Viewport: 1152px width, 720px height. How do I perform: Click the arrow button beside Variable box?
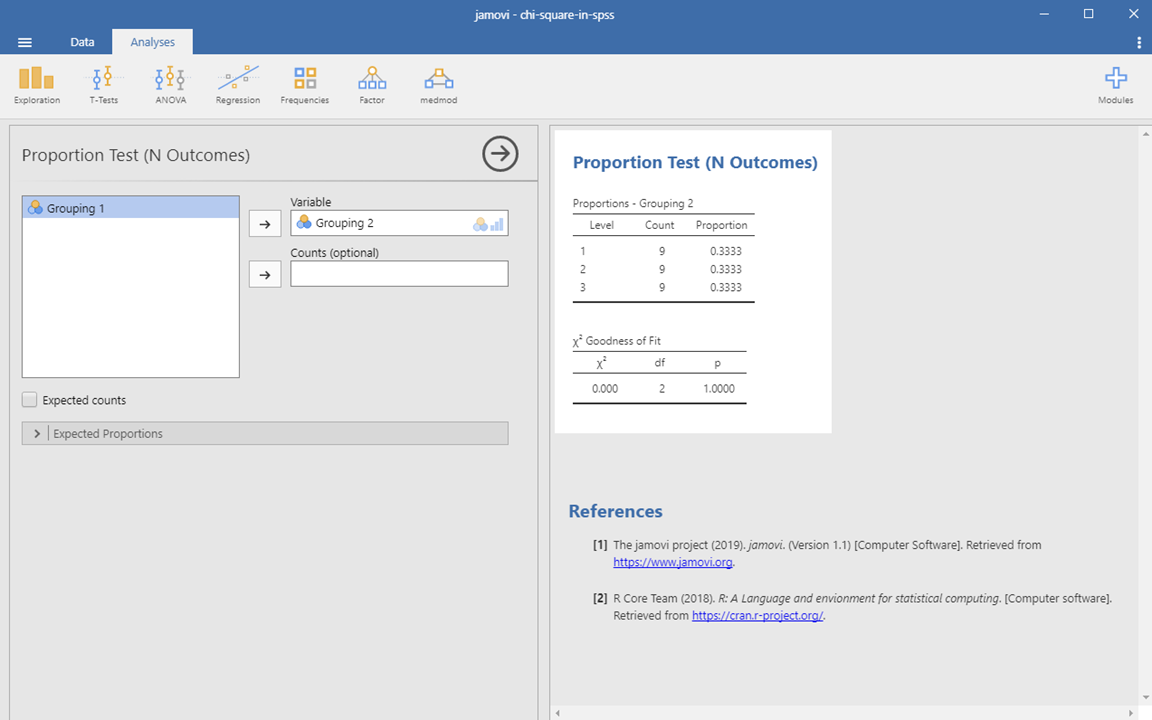tap(264, 224)
